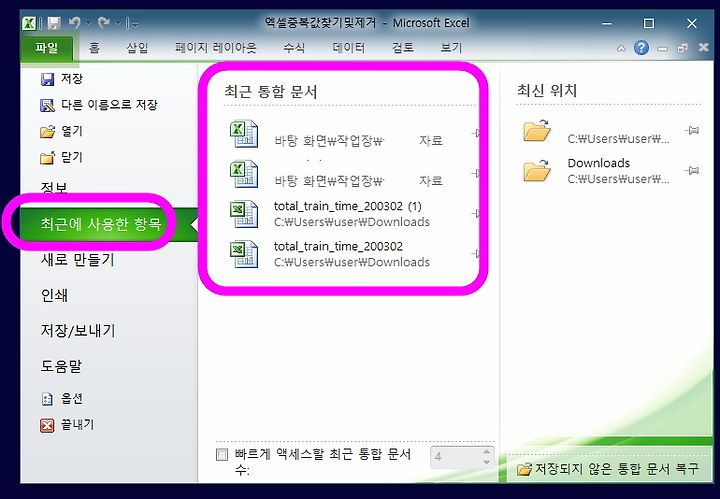720x499 pixels.
Task: Switch to the 검토 tab
Action: tap(403, 48)
